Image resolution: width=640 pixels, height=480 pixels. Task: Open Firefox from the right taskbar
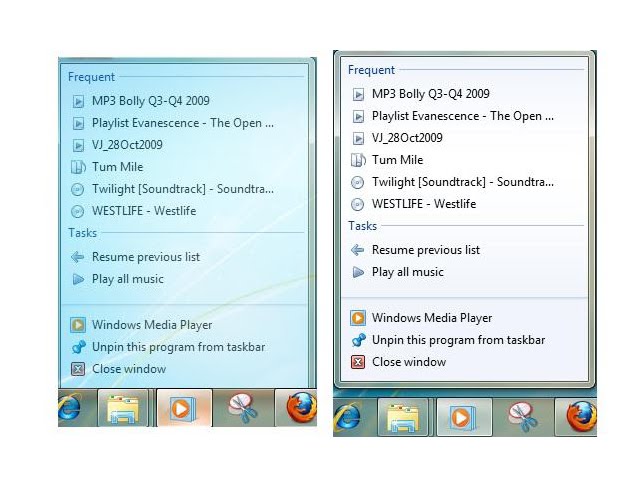pyautogui.click(x=581, y=417)
